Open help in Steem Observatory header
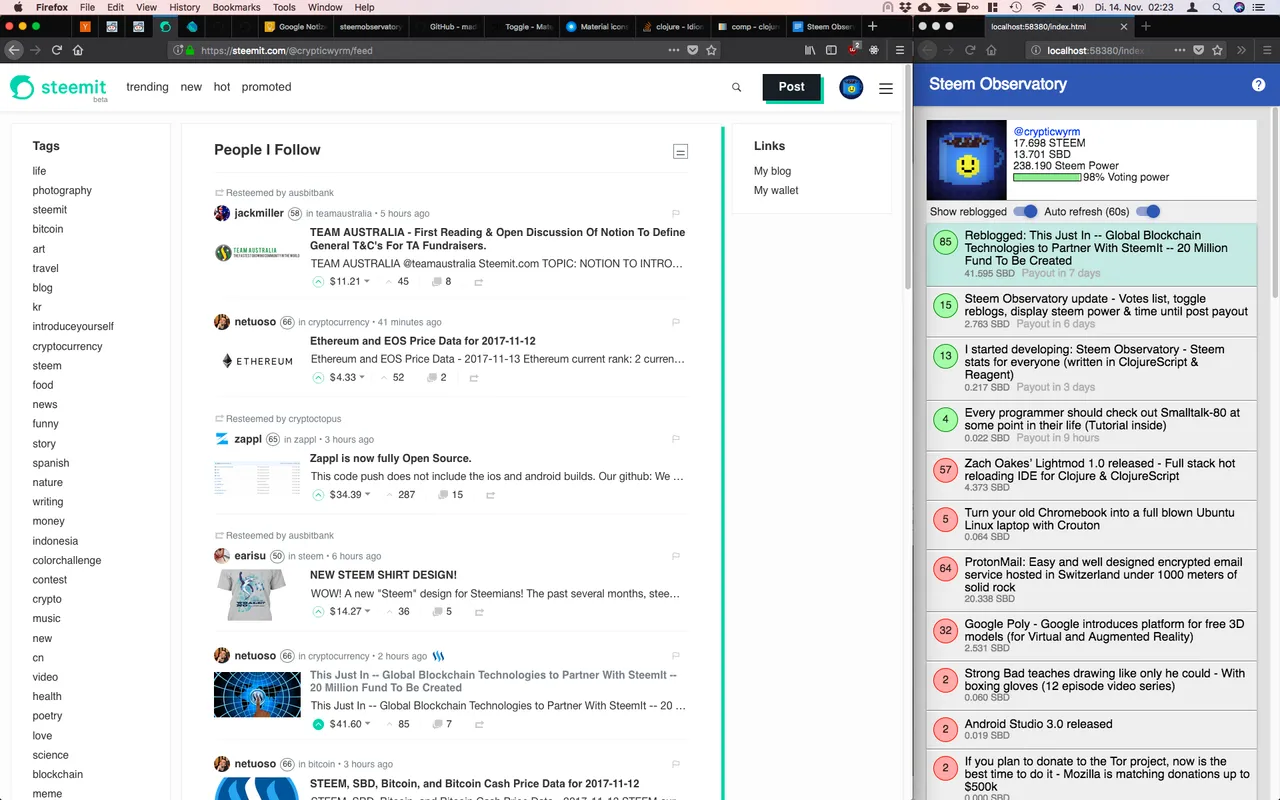 [1259, 85]
